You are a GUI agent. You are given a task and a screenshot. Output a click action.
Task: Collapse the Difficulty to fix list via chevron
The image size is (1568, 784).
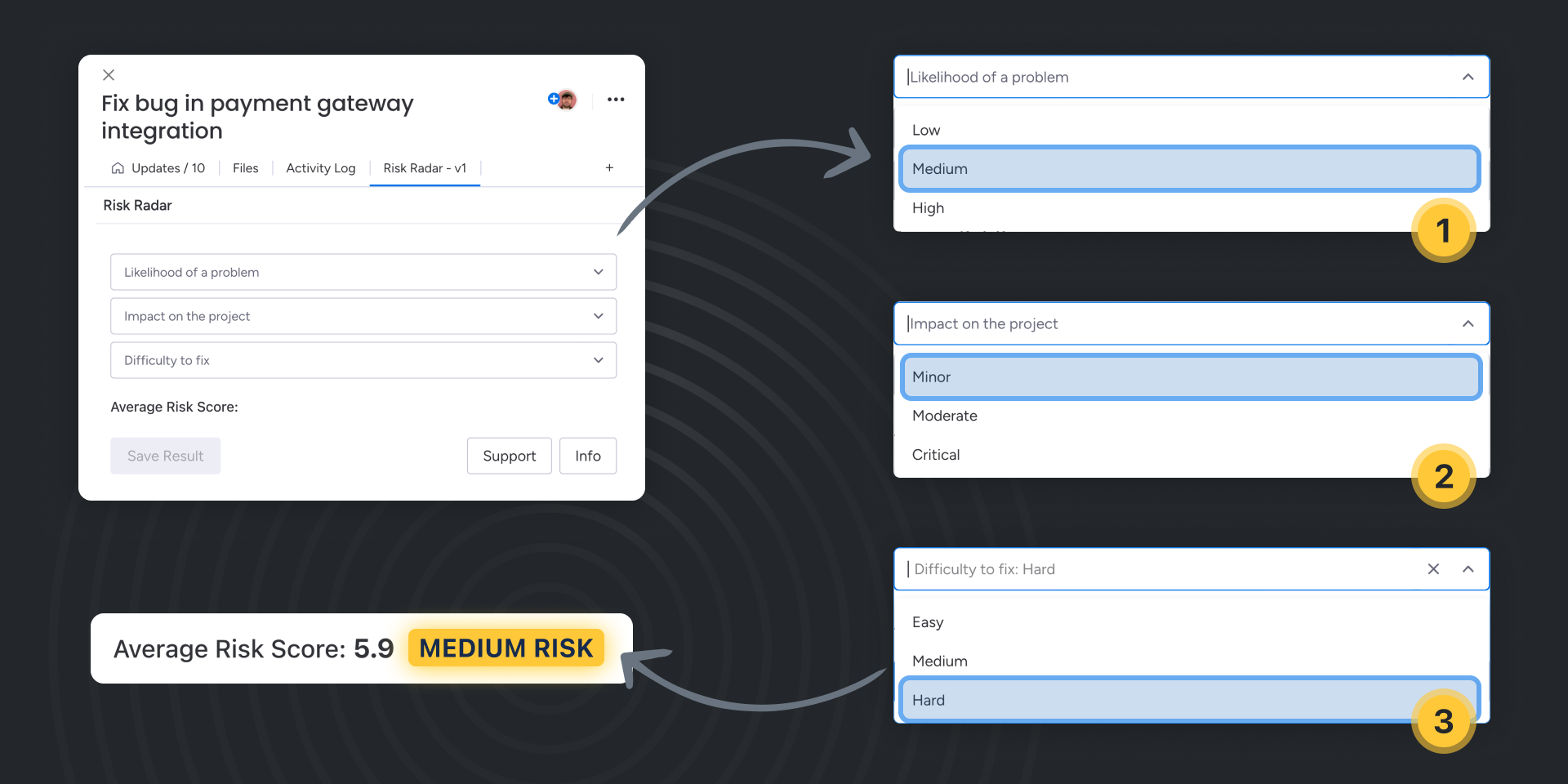click(1468, 569)
